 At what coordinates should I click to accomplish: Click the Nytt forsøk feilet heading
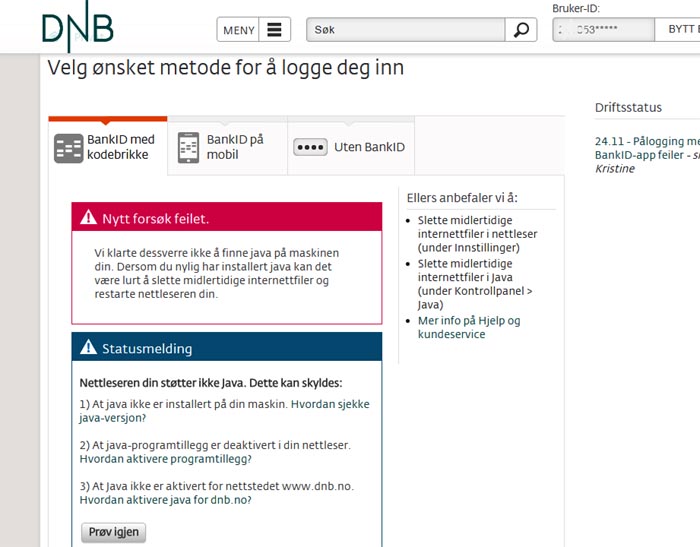pos(155,219)
